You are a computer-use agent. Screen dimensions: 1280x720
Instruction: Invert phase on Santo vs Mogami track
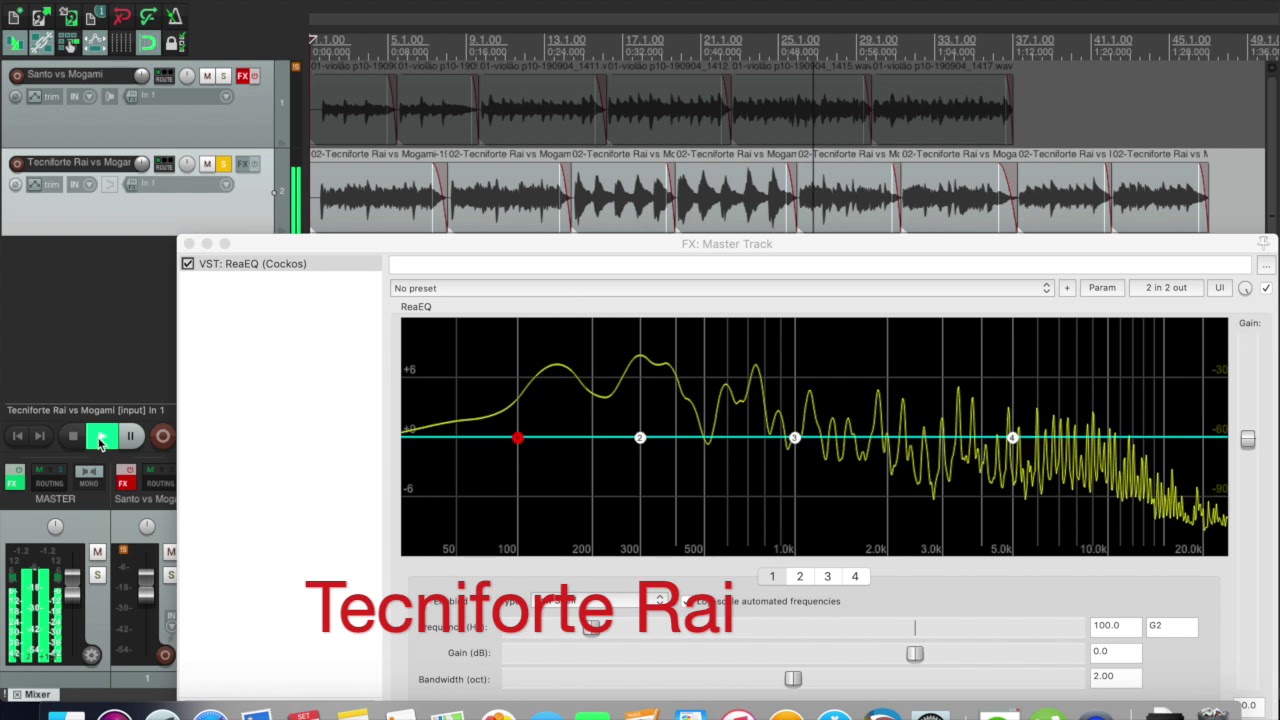pyautogui.click(x=15, y=97)
